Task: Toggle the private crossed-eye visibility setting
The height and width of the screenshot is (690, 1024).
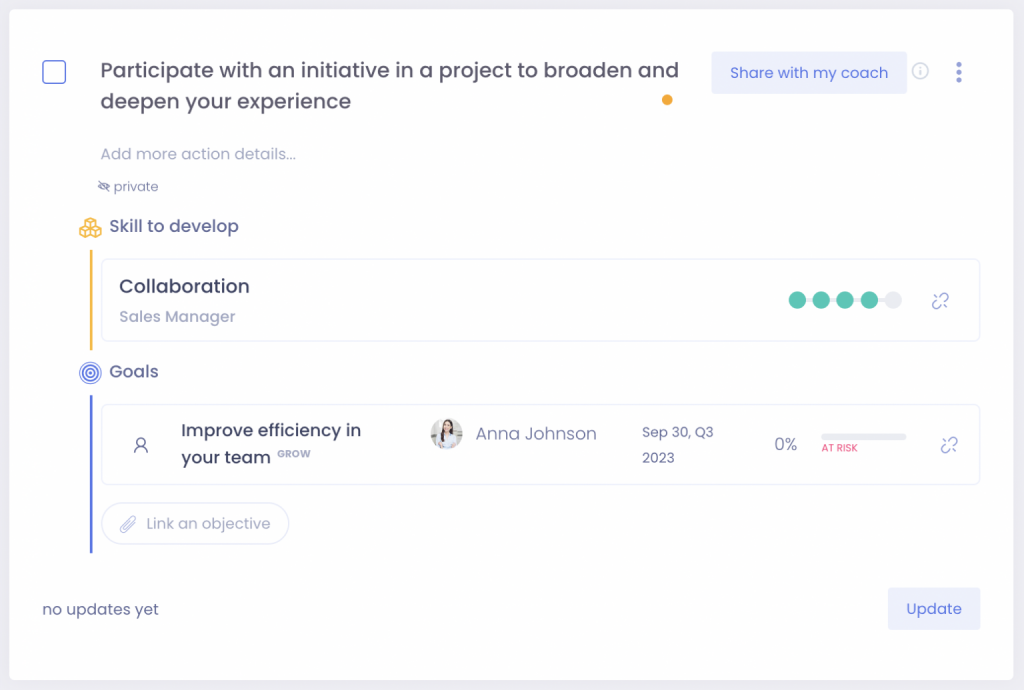Action: pyautogui.click(x=104, y=186)
